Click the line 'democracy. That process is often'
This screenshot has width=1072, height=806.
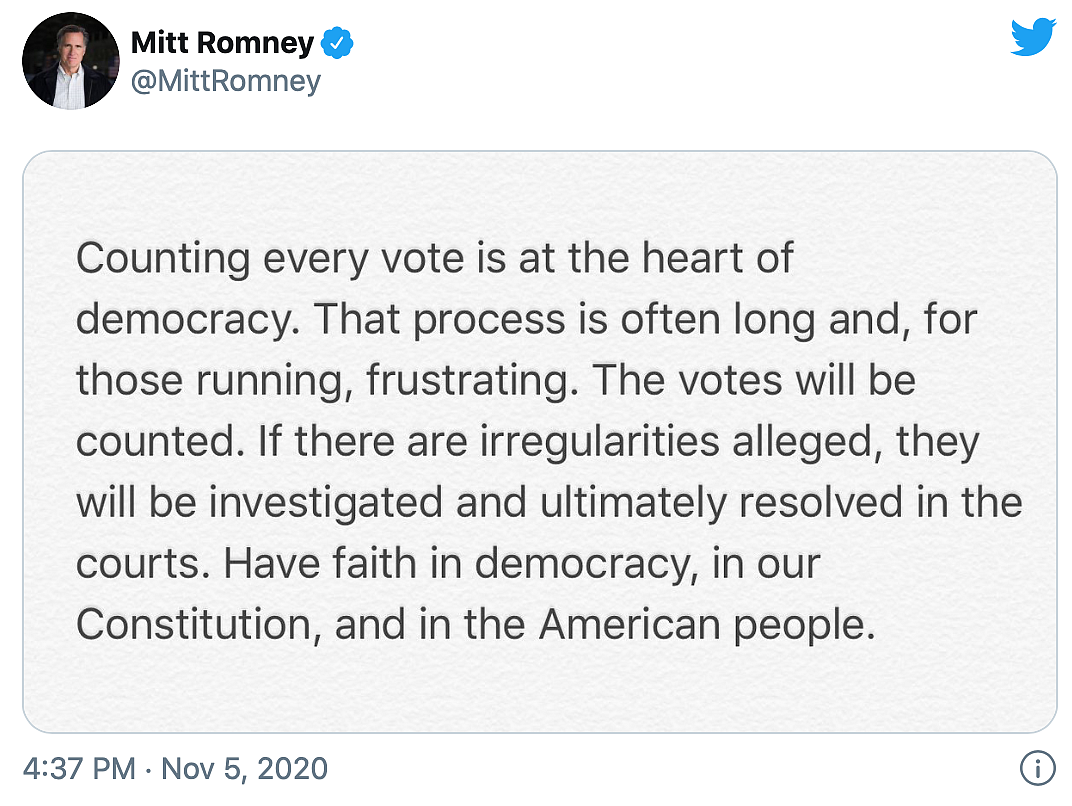coord(526,320)
